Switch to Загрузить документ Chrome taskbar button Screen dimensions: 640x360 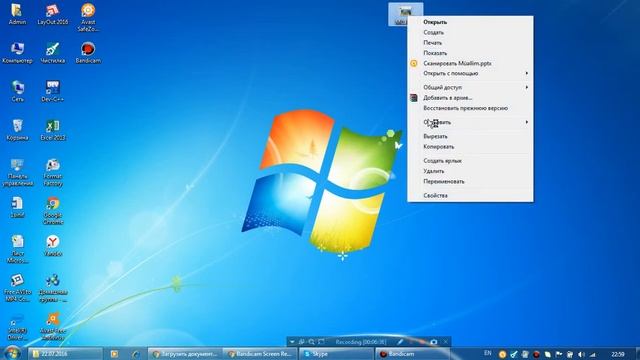pyautogui.click(x=185, y=354)
